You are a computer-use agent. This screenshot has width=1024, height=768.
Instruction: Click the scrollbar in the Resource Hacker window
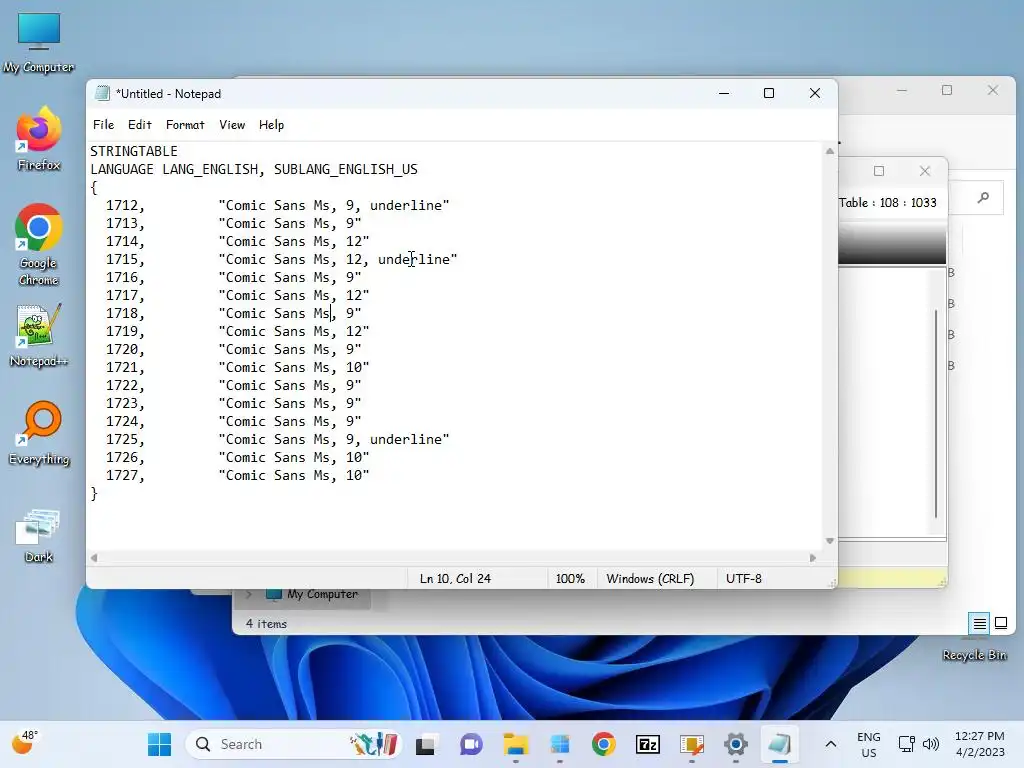pos(936,413)
